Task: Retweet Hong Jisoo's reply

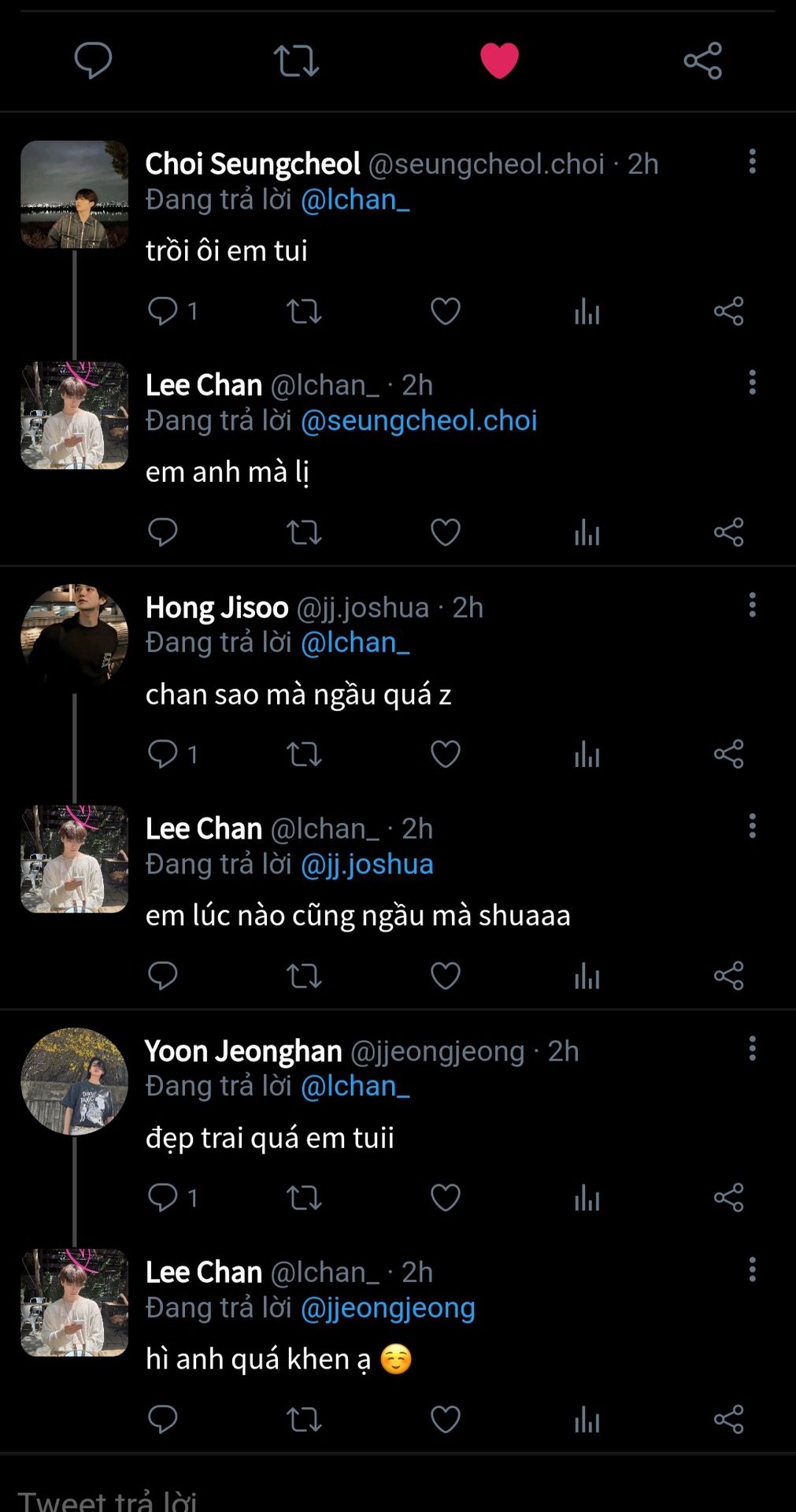Action: tap(304, 754)
